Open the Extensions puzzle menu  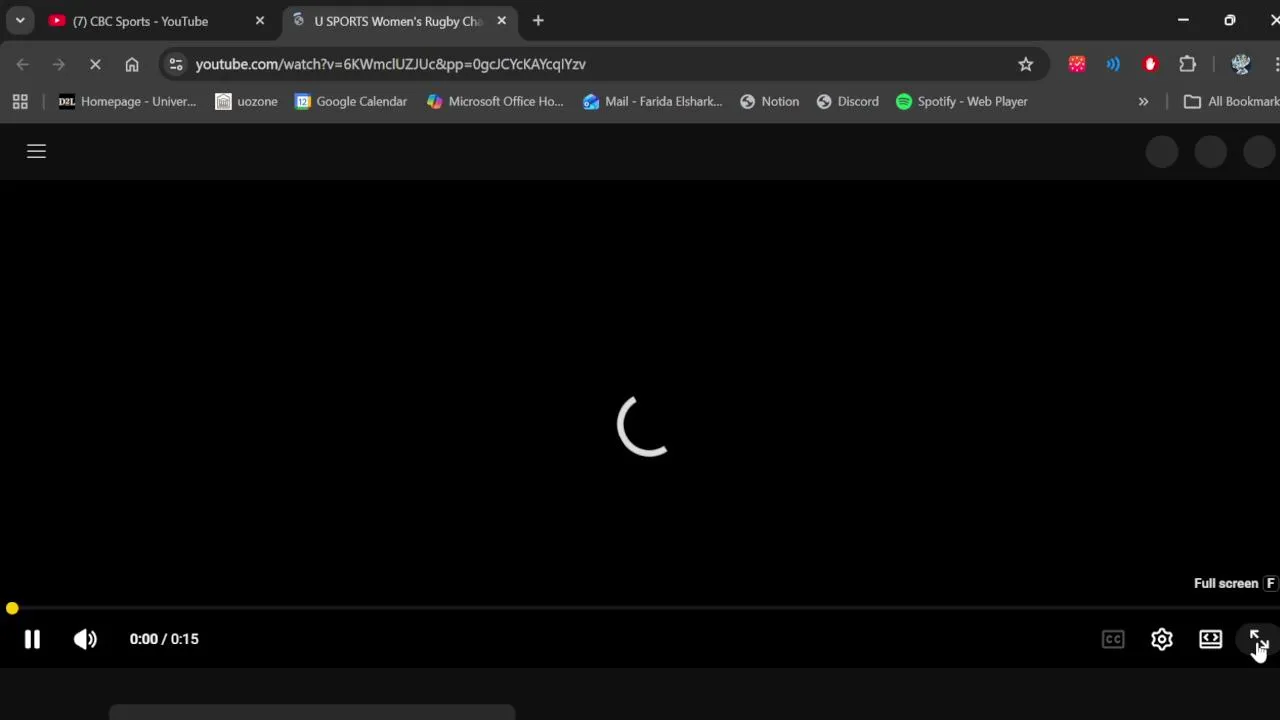tap(1188, 64)
